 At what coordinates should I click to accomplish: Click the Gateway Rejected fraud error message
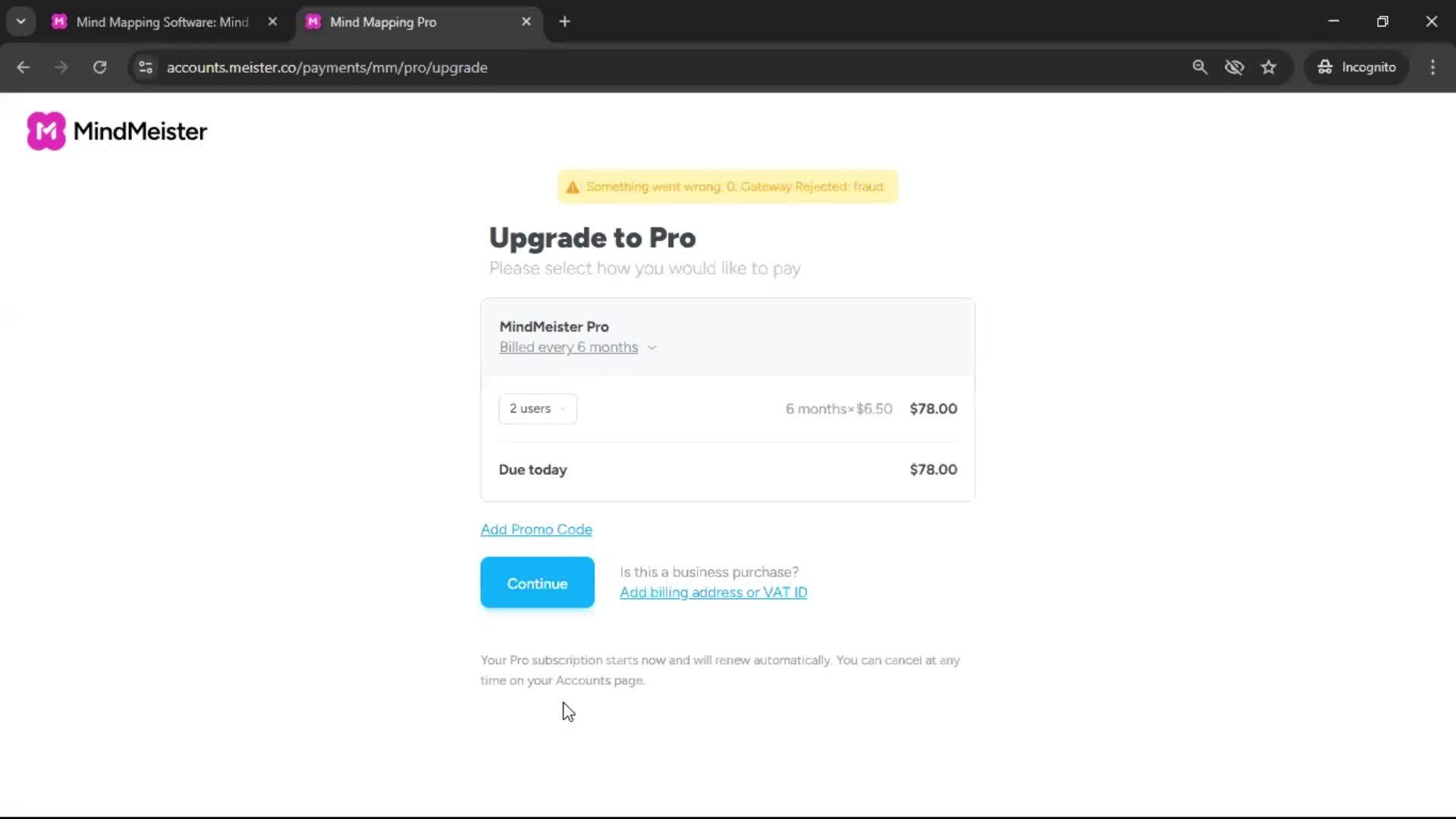735,187
